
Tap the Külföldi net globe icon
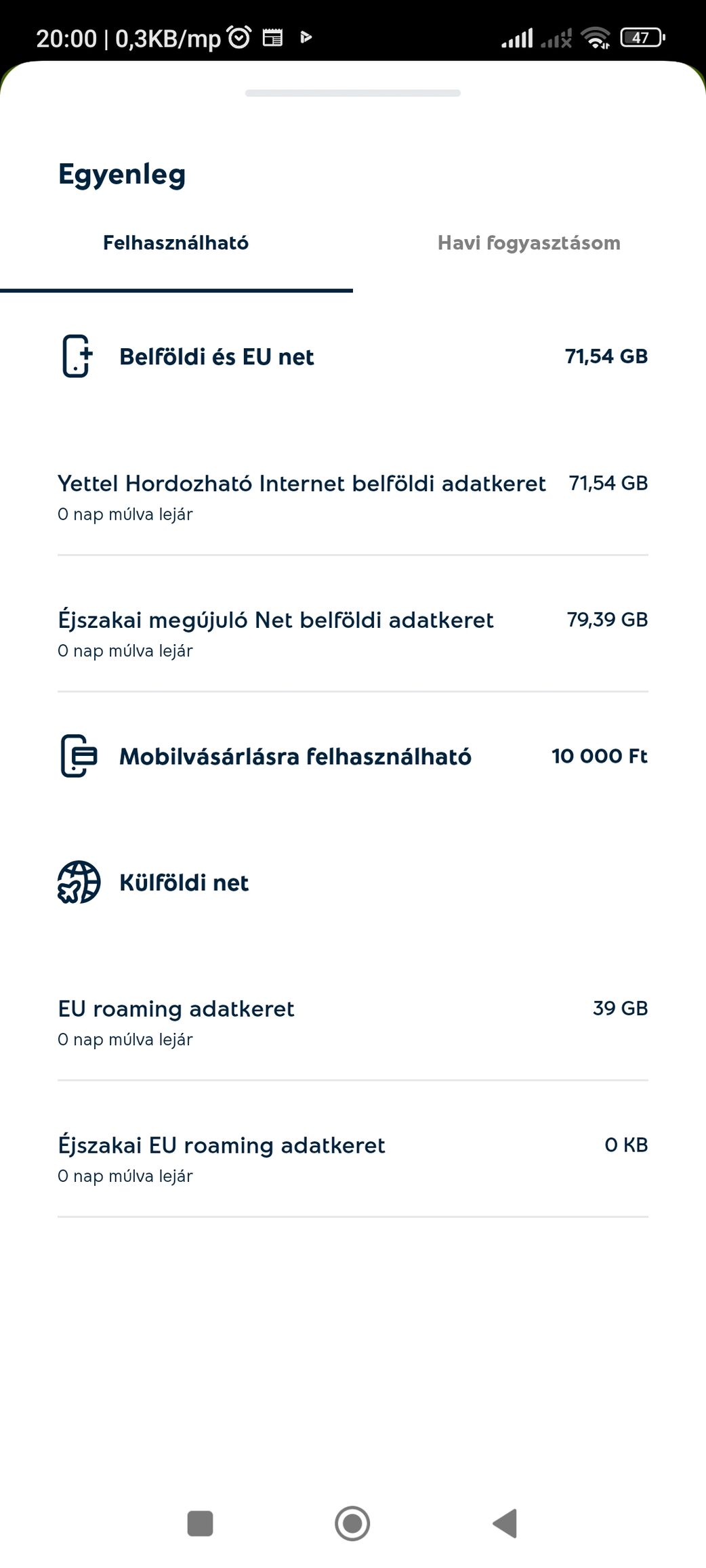tap(79, 882)
